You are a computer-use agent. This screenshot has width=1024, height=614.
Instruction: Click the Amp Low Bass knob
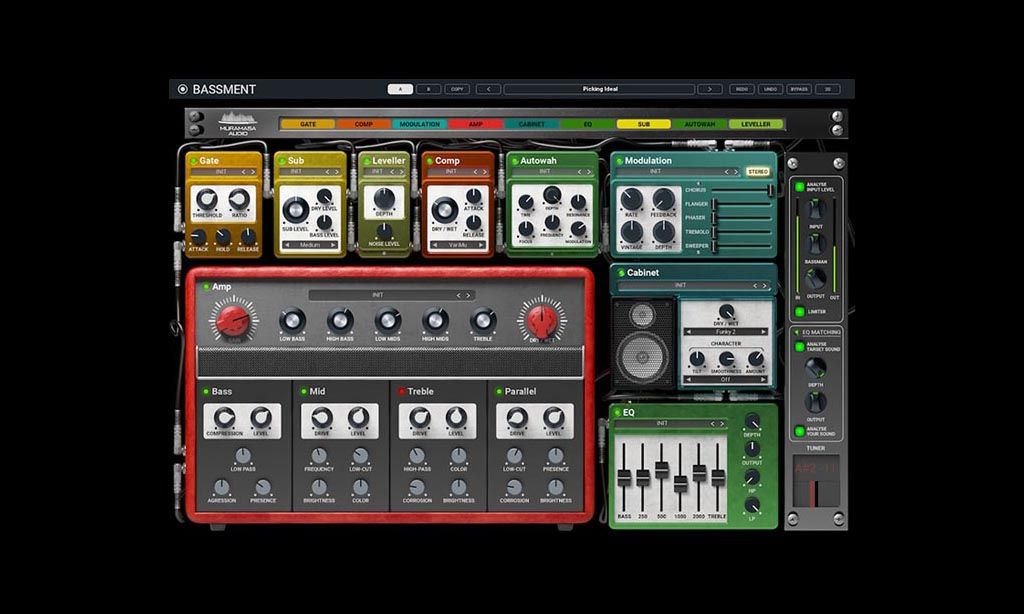[292, 321]
